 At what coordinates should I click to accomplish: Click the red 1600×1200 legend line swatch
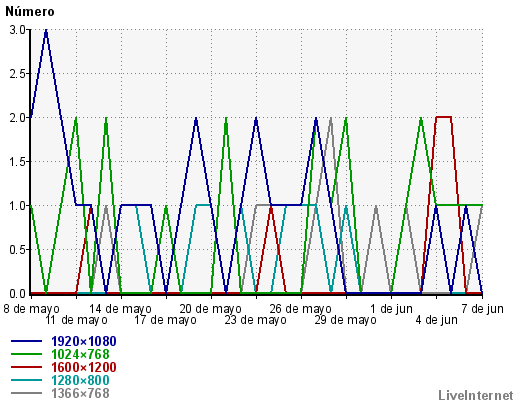(x=26, y=367)
